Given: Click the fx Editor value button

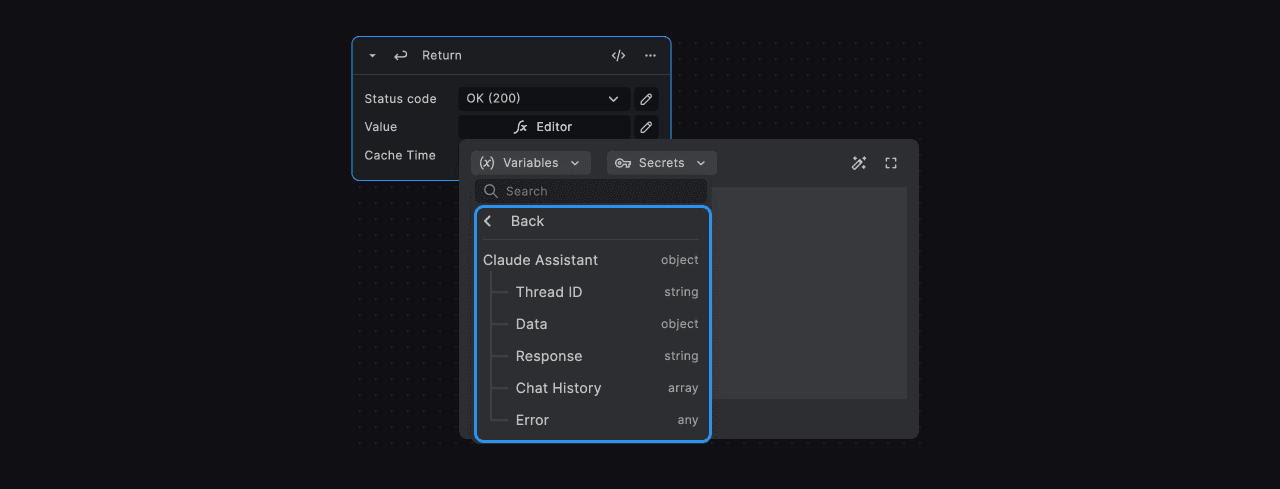Looking at the screenshot, I should pyautogui.click(x=544, y=127).
